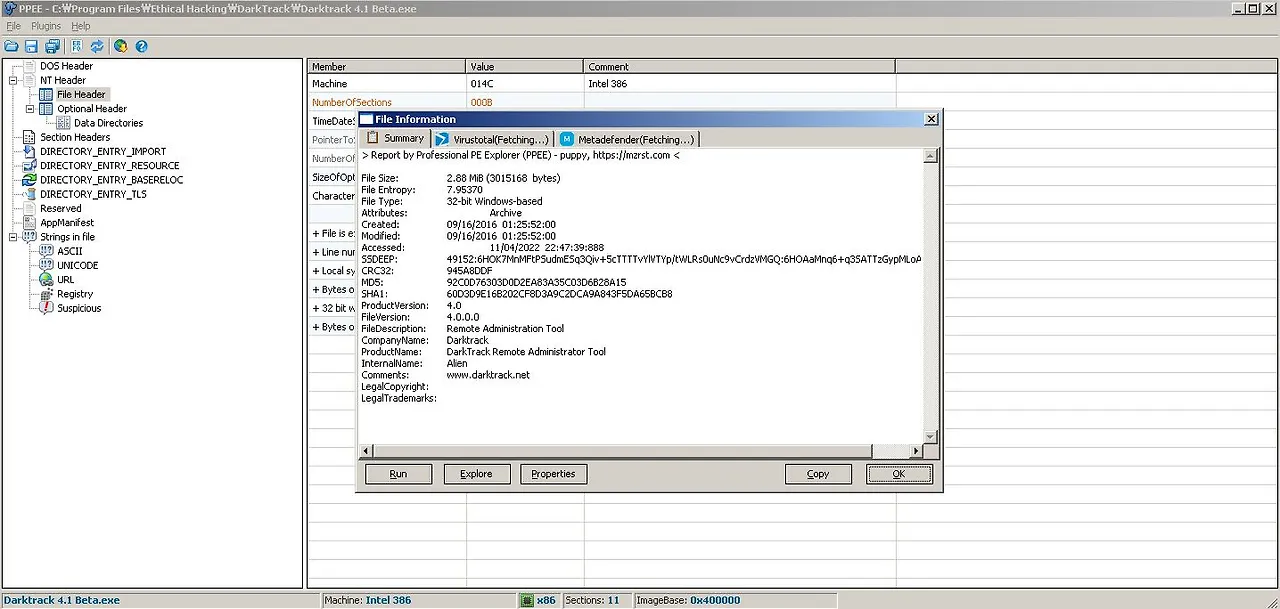Collapse the Strings in file node
Viewport: 1280px width, 609px height.
pyautogui.click(x=14, y=237)
